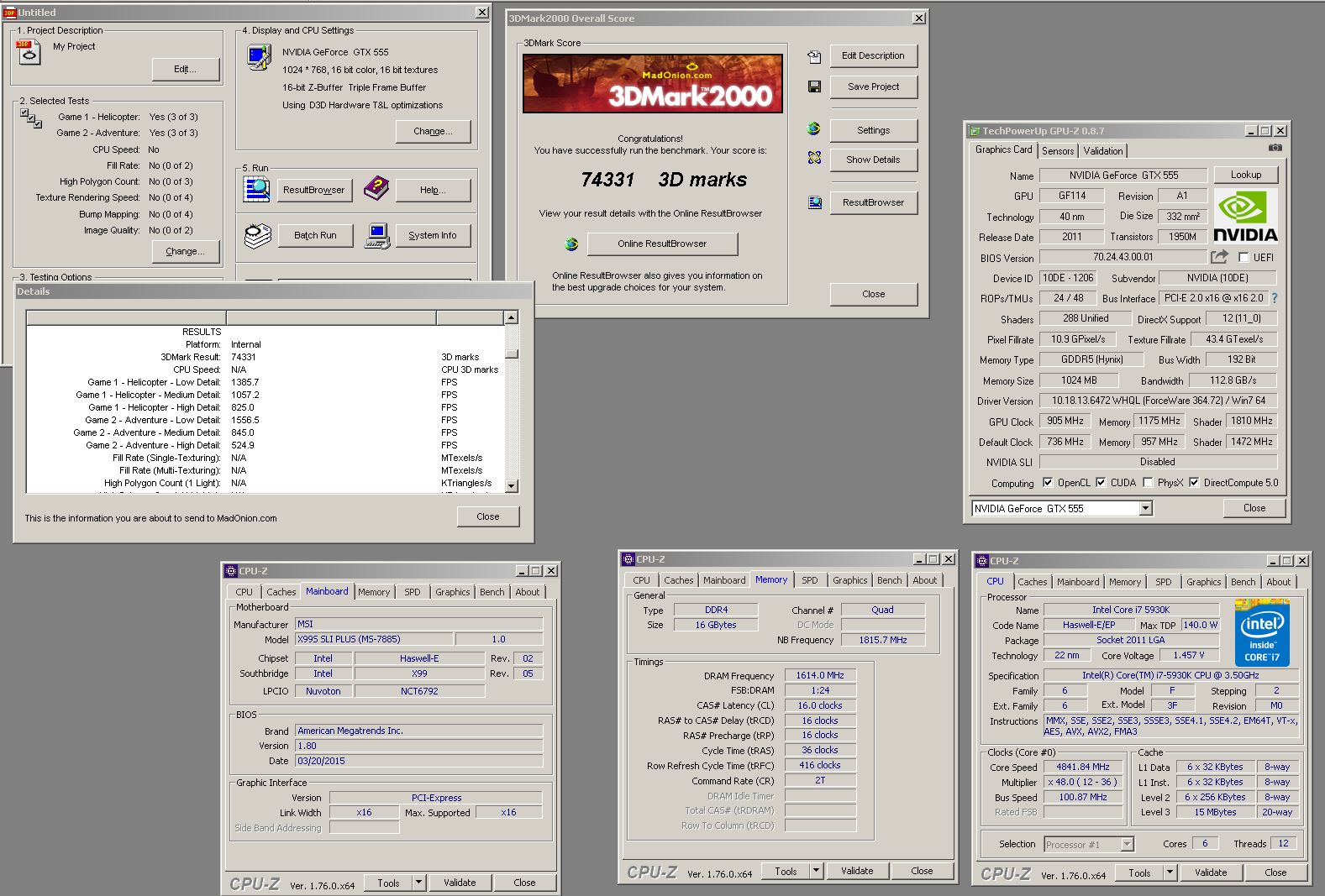The image size is (1325, 896).
Task: Open About tab in Memory CPU-Z window
Action: [924, 580]
